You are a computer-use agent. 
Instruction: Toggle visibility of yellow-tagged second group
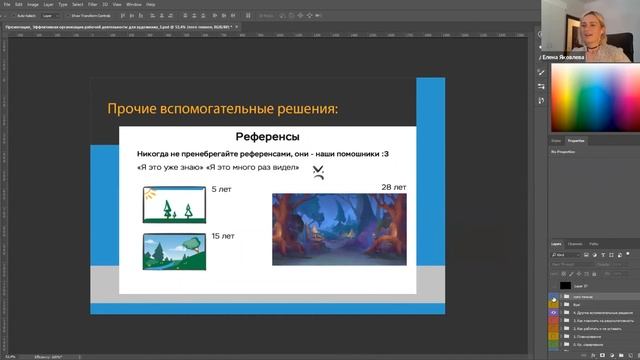tap(553, 304)
